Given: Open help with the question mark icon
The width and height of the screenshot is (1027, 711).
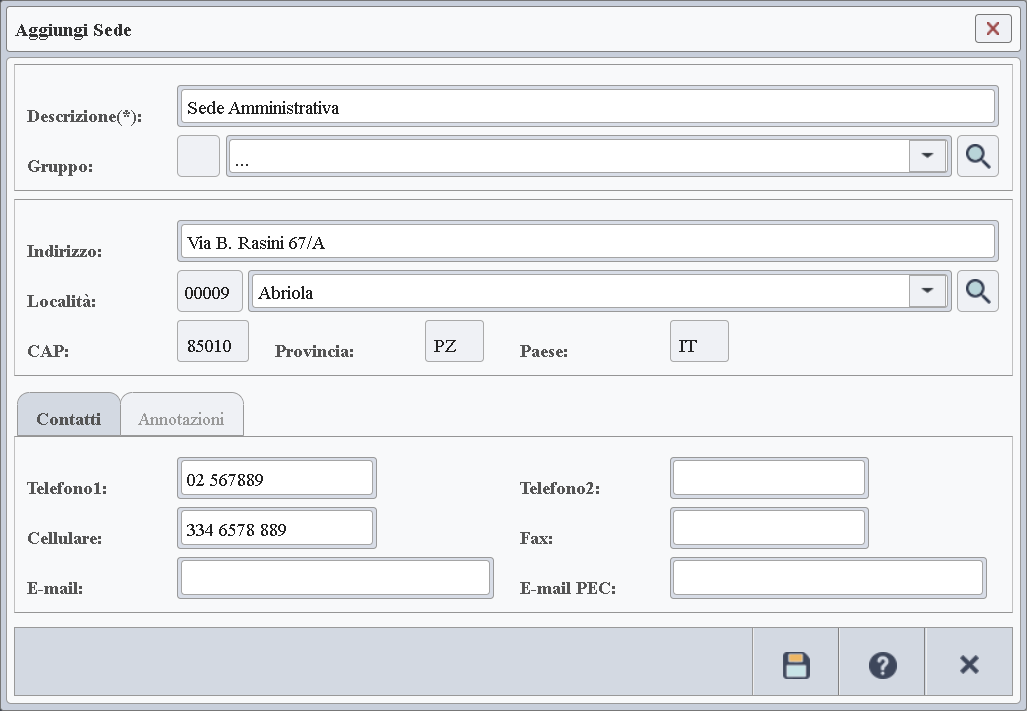Looking at the screenshot, I should pos(882,665).
